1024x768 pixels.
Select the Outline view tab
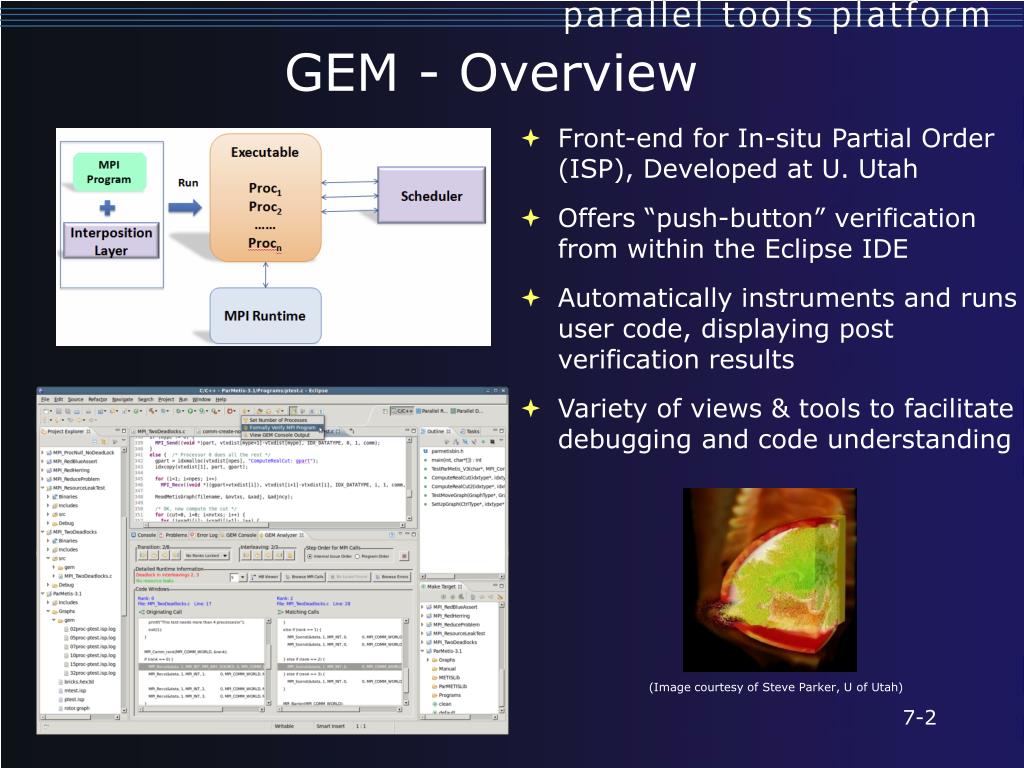[x=436, y=432]
